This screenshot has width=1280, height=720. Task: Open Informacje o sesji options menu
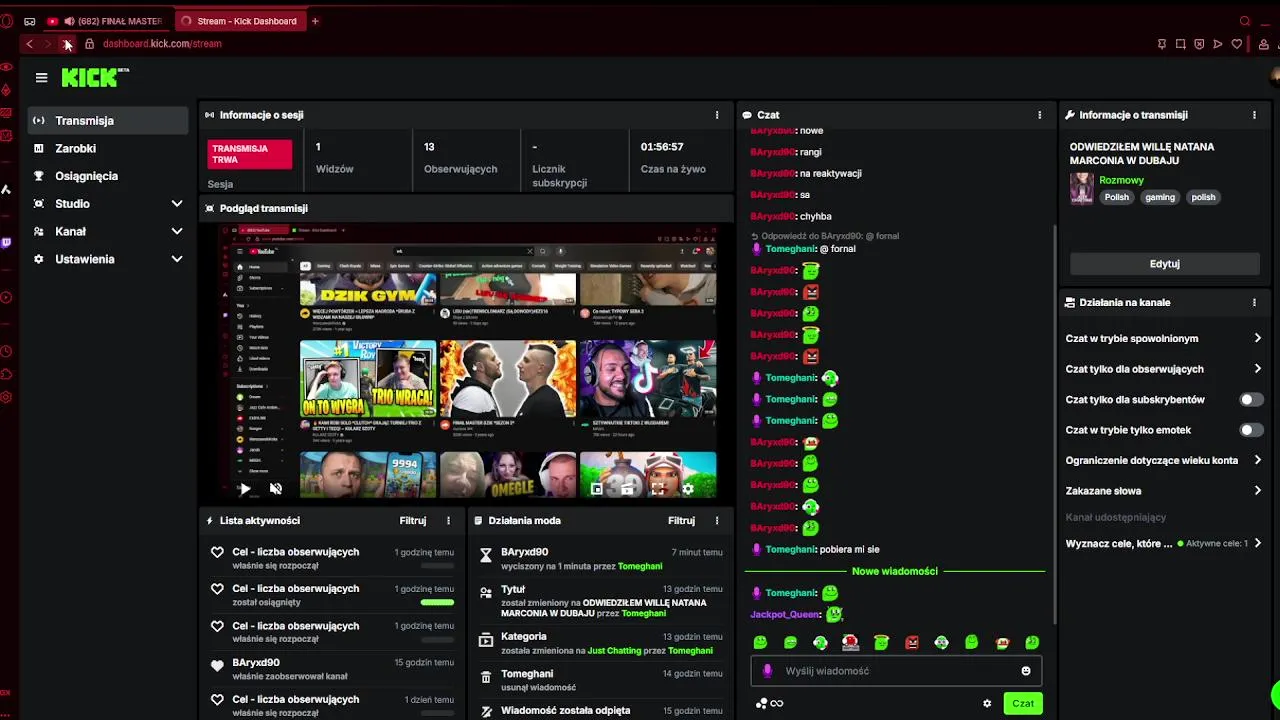tap(717, 115)
